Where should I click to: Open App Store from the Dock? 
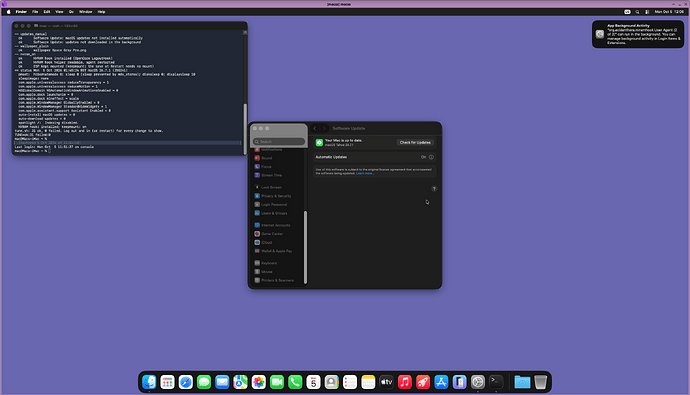tap(441, 382)
